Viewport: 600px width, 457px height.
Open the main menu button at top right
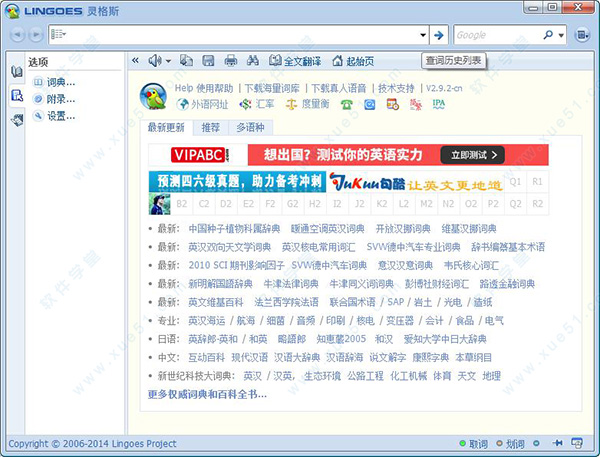(x=582, y=35)
